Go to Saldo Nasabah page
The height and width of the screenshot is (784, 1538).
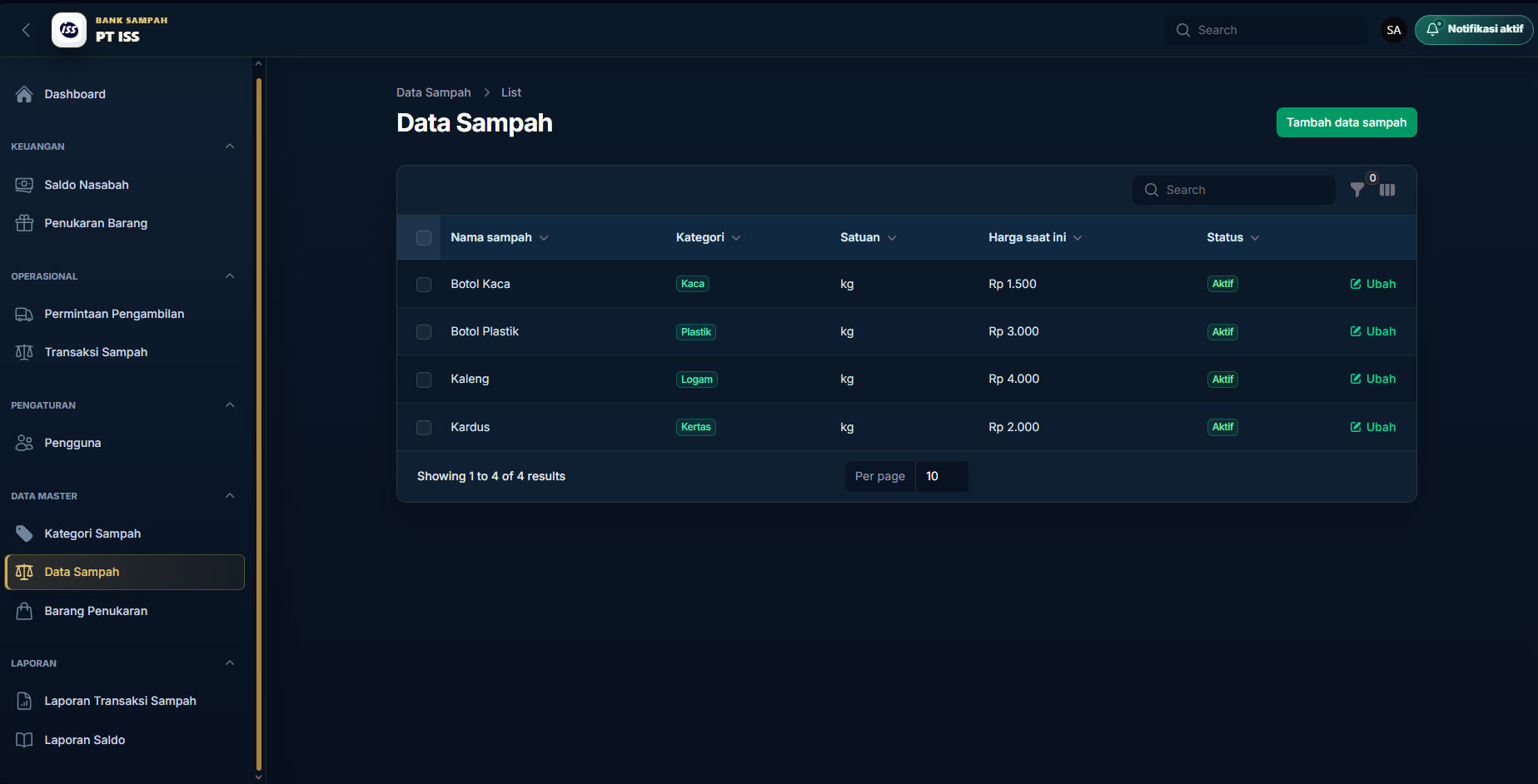pyautogui.click(x=125, y=185)
